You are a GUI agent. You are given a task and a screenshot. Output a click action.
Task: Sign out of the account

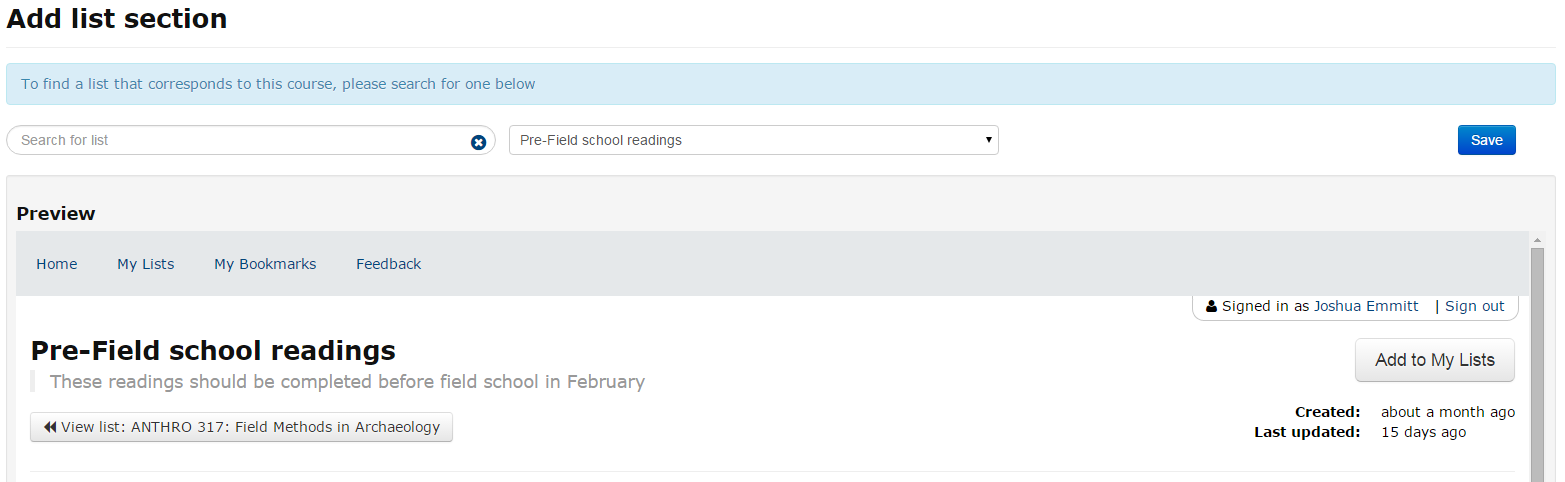(1474, 306)
